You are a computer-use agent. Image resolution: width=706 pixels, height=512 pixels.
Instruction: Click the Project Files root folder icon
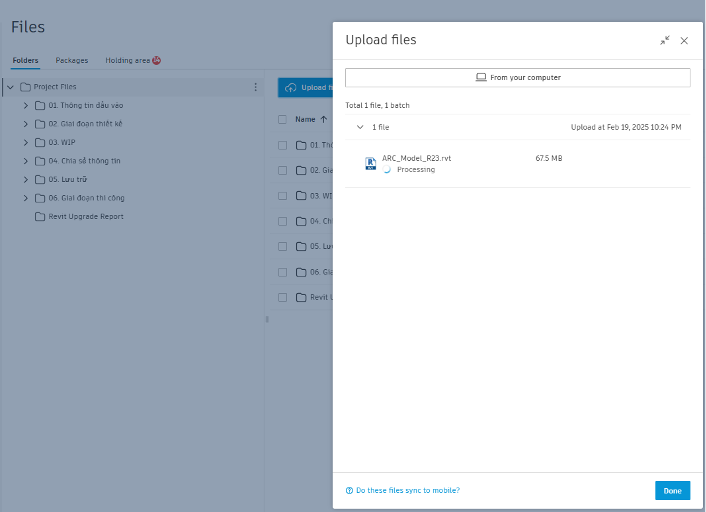[25, 87]
